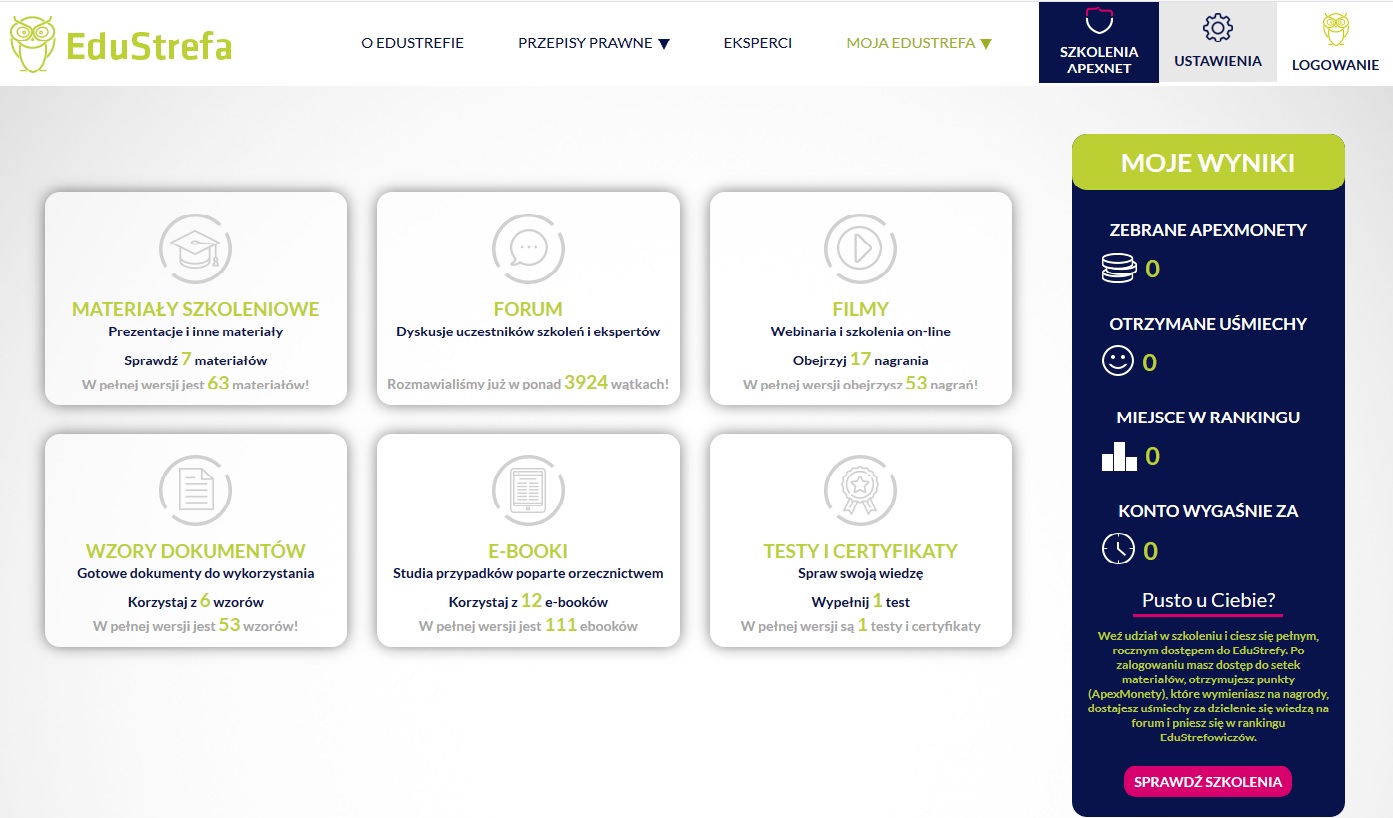1393x818 pixels.
Task: Open the Filmy heading link
Action: coord(860,309)
